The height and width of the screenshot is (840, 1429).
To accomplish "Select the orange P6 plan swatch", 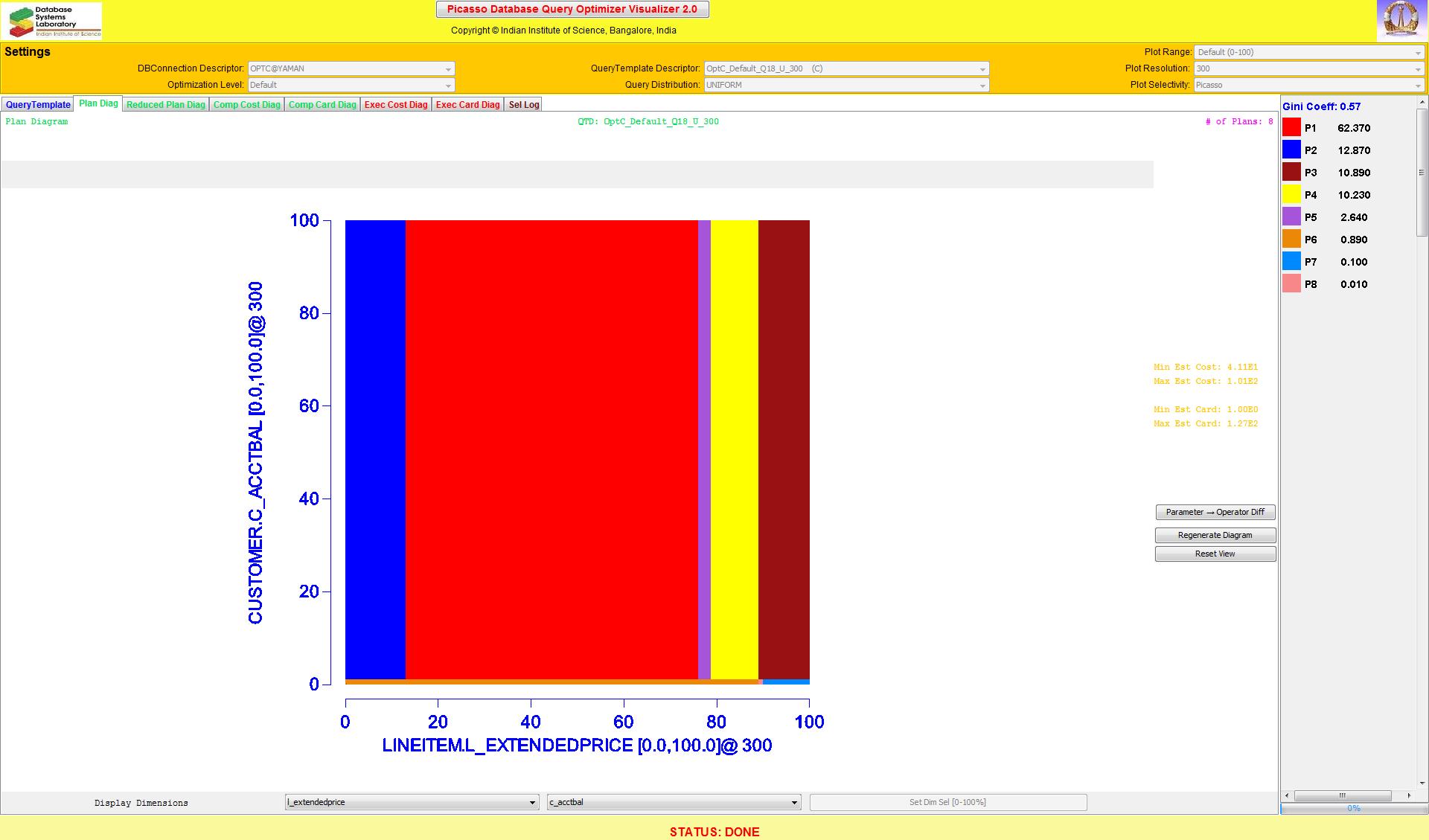I will 1291,240.
